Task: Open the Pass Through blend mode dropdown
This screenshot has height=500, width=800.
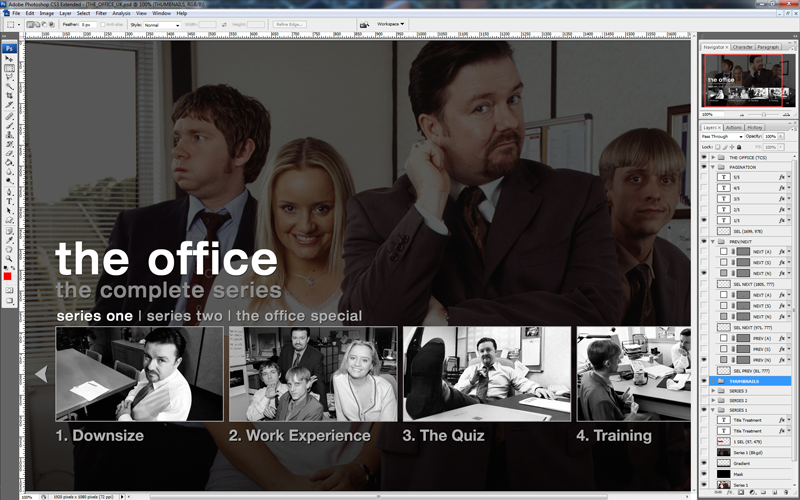Action: [722, 137]
